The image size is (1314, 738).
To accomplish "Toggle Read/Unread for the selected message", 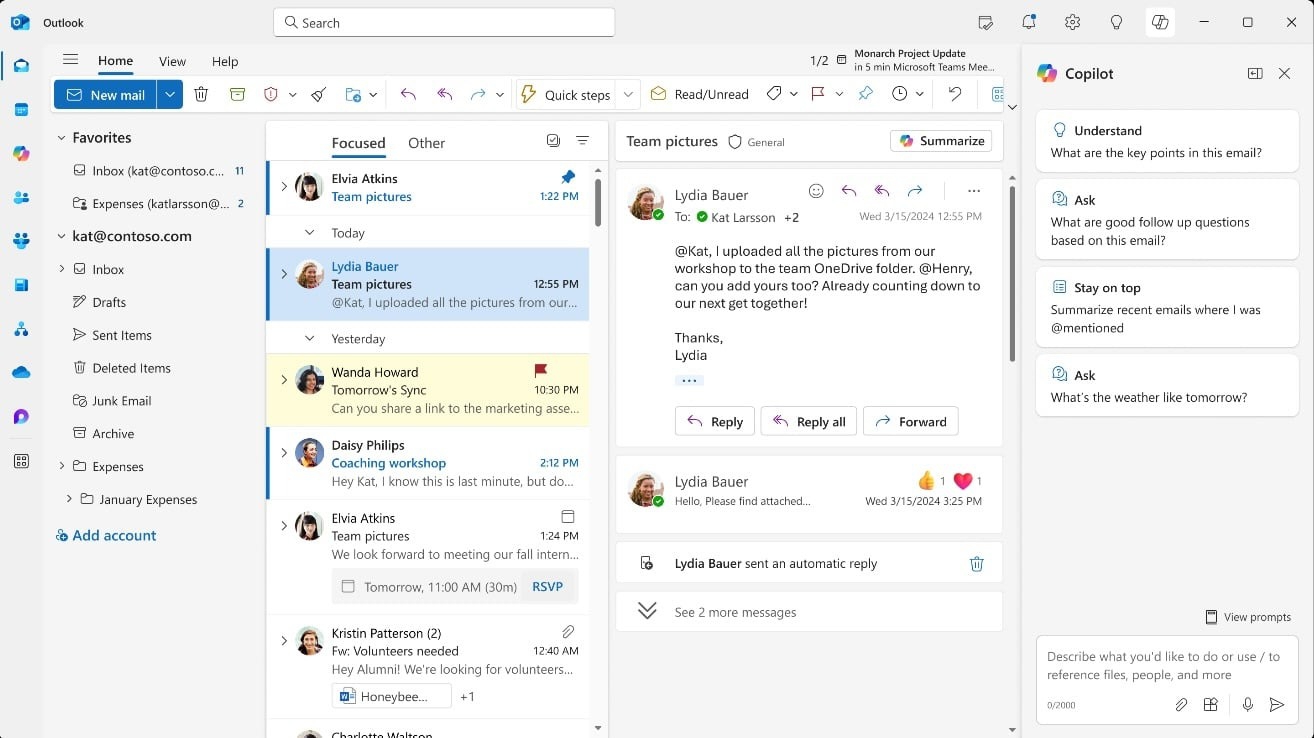I will [699, 94].
